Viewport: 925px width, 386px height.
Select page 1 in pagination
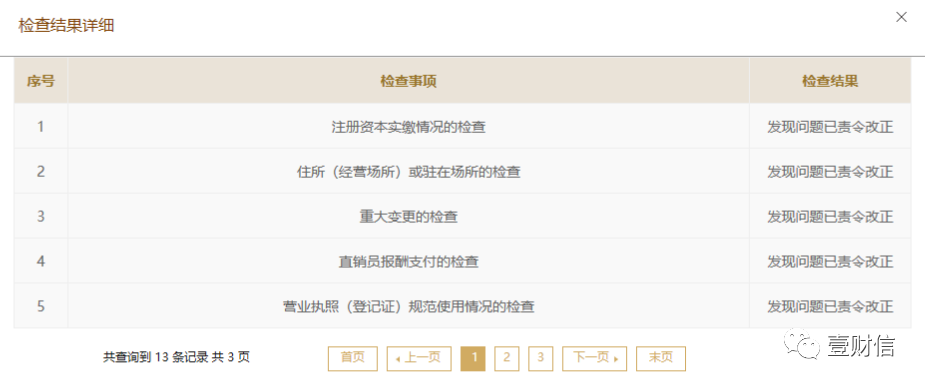coord(473,358)
